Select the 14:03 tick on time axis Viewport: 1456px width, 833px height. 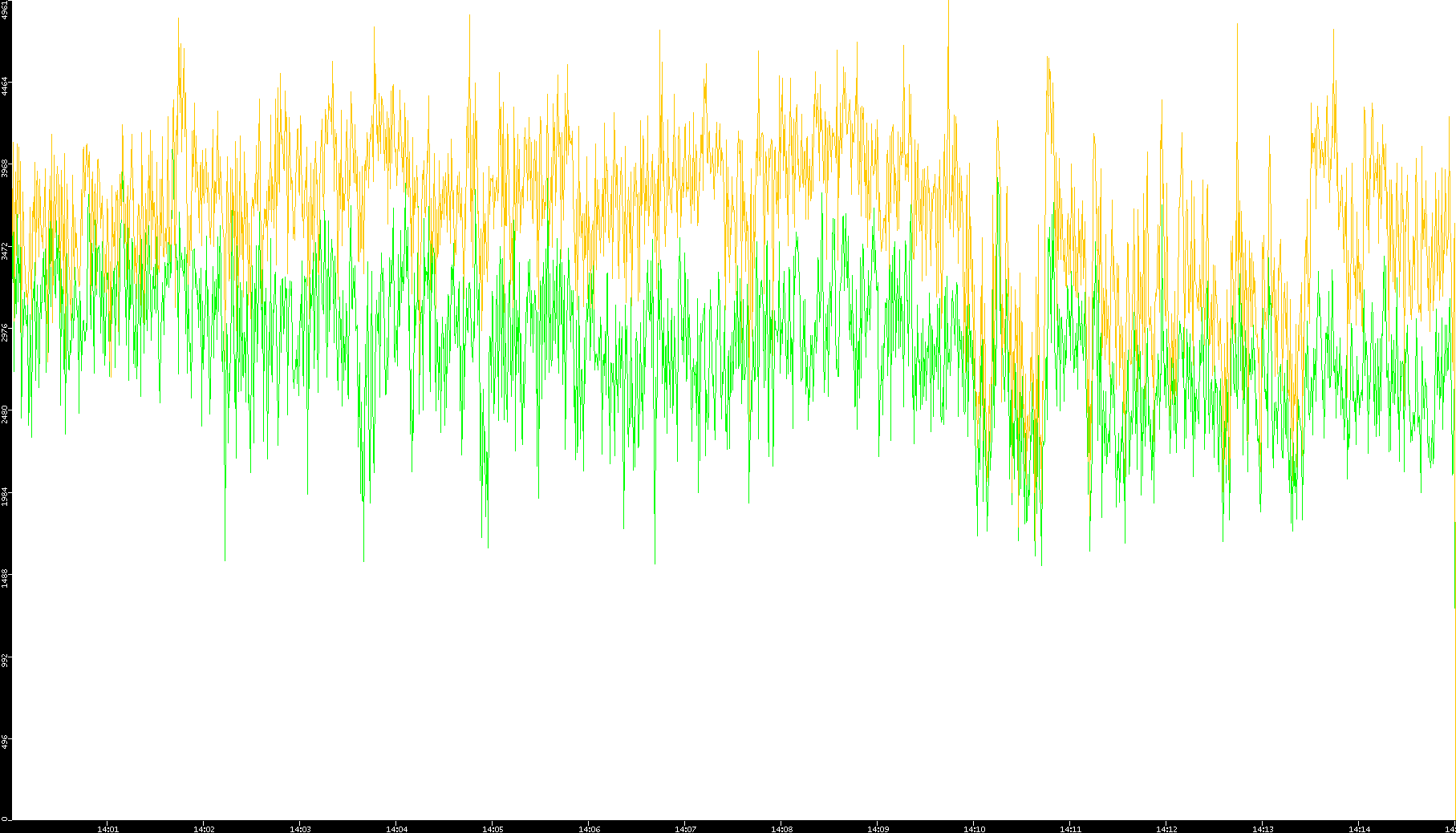coord(300,829)
